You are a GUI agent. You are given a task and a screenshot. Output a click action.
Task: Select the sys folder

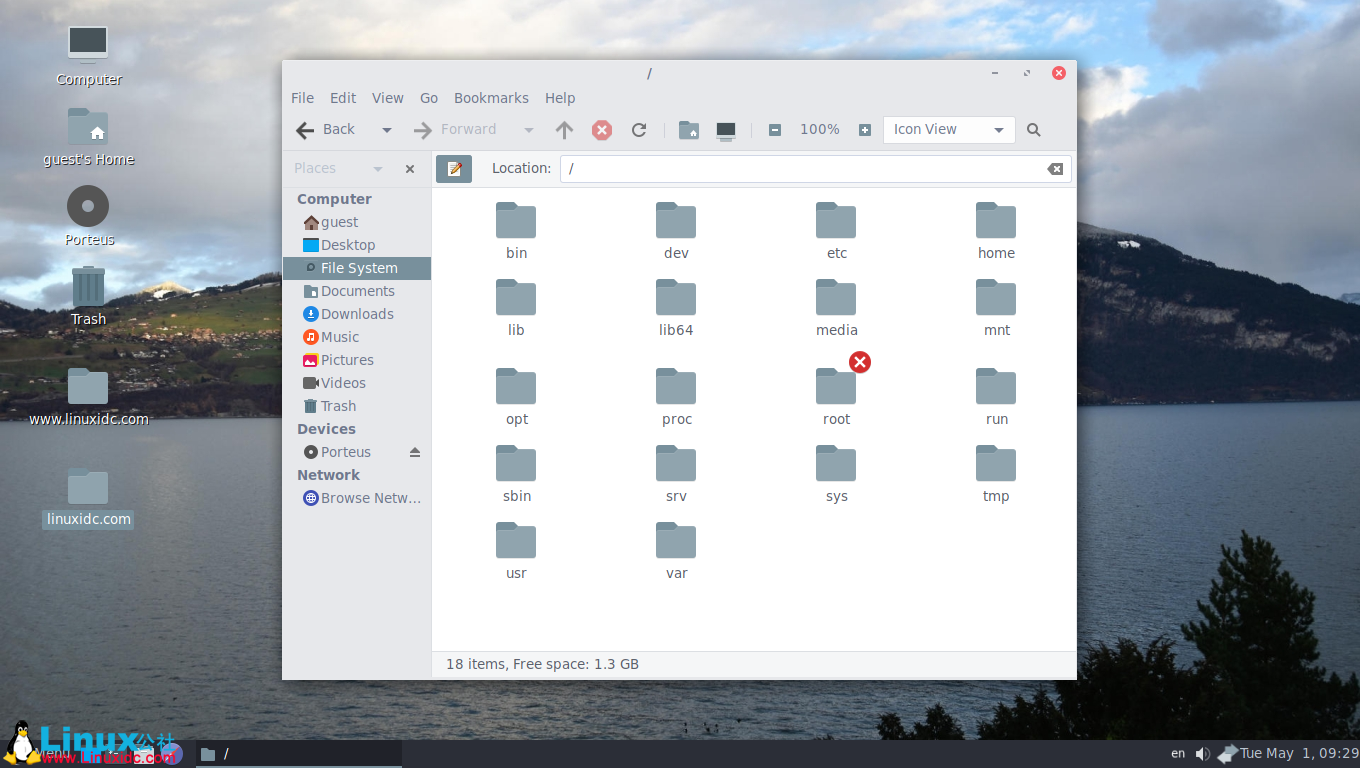836,474
